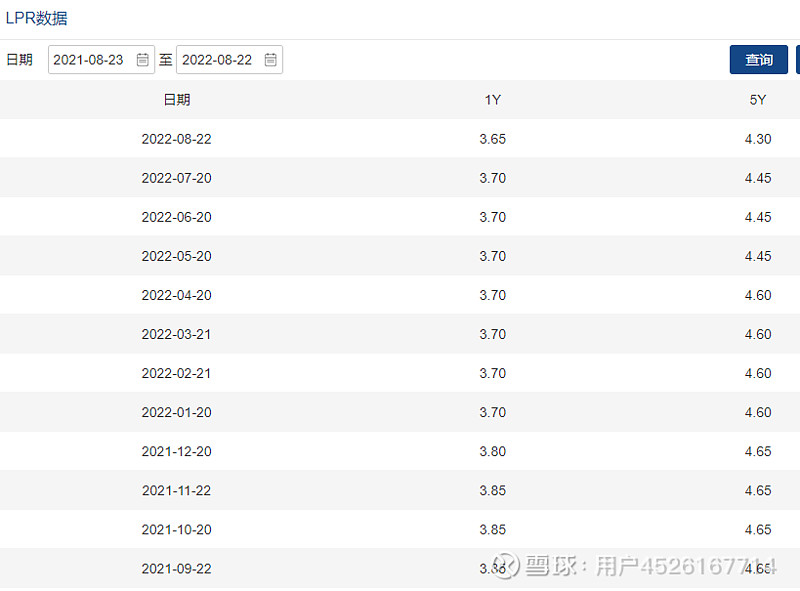This screenshot has height=591, width=800.
Task: Select the date cell 2022-06-20
Action: click(177, 217)
